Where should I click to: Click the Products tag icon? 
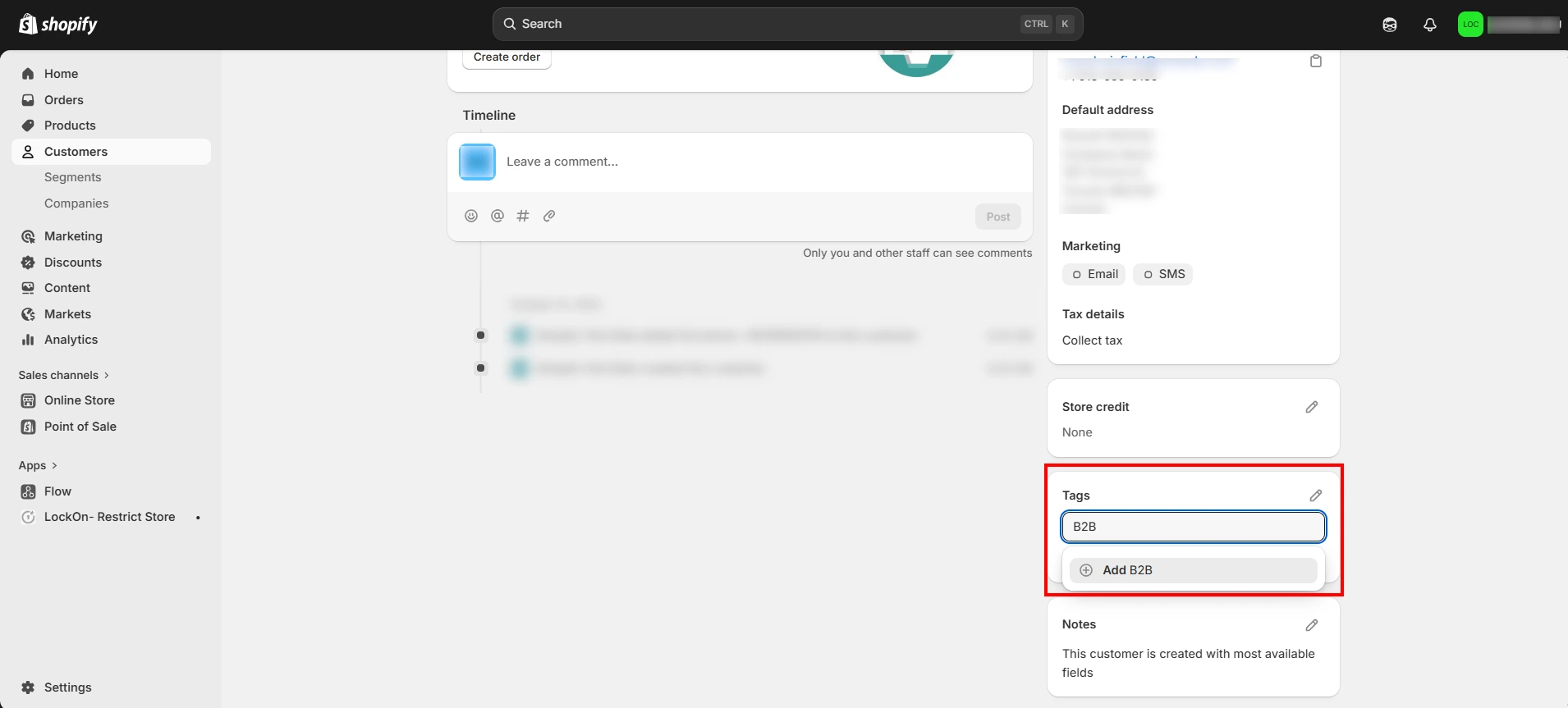(x=28, y=126)
